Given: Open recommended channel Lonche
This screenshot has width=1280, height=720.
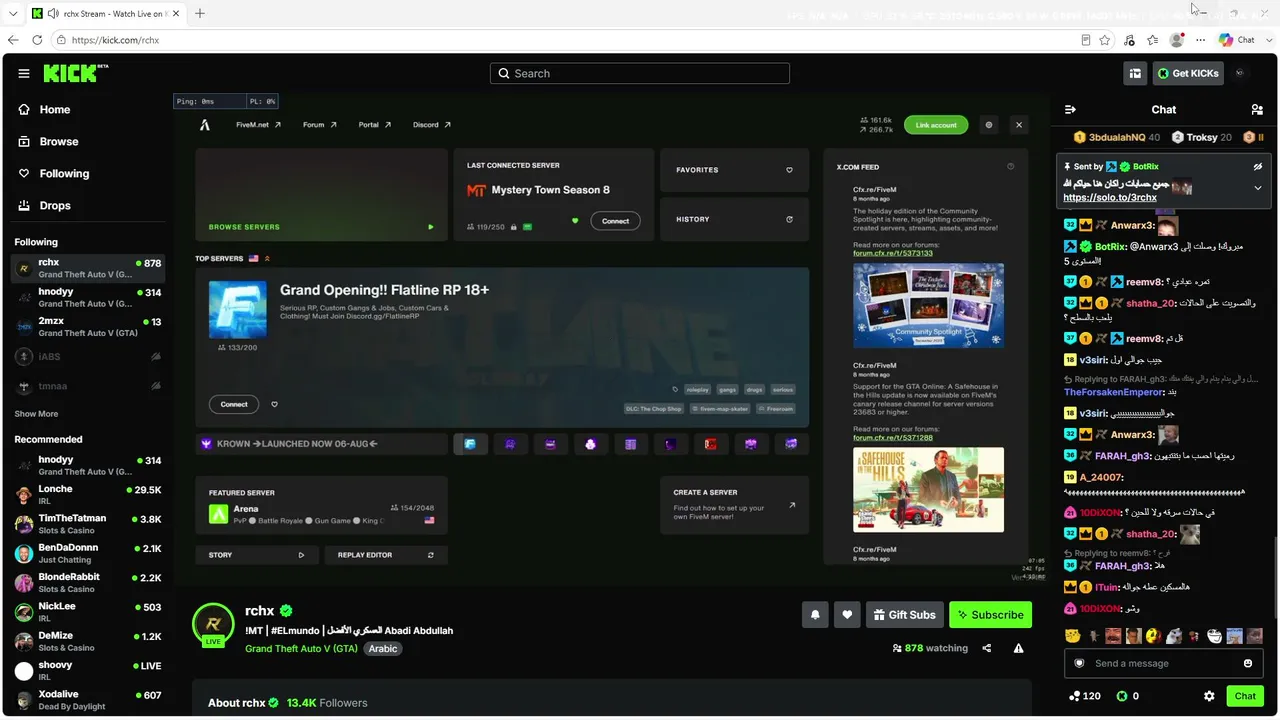Looking at the screenshot, I should tap(87, 495).
